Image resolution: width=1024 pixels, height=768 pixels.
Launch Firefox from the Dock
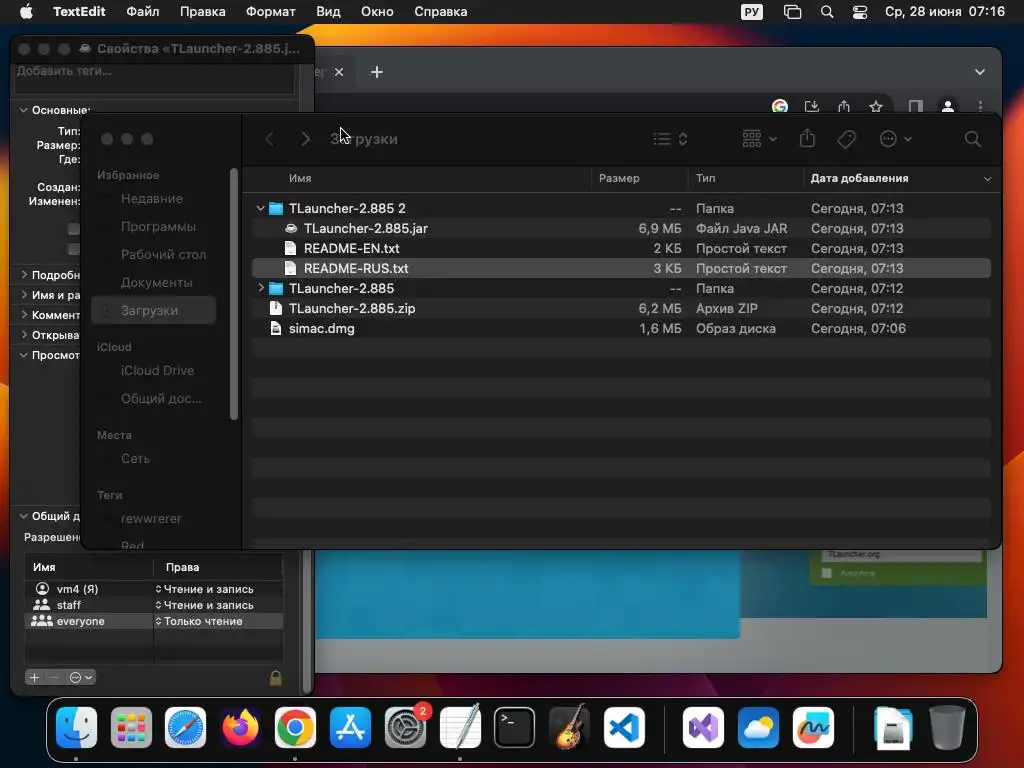click(x=240, y=727)
